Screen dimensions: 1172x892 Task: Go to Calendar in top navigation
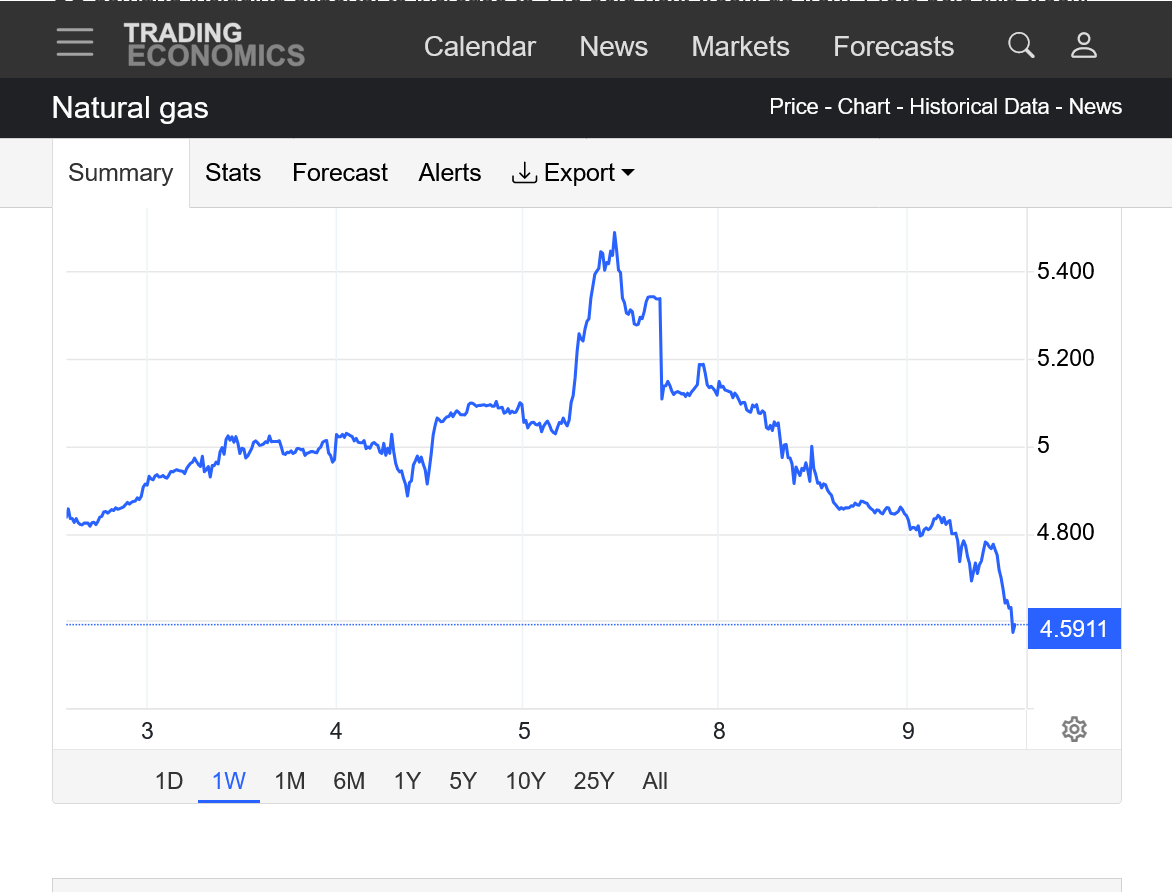(480, 47)
